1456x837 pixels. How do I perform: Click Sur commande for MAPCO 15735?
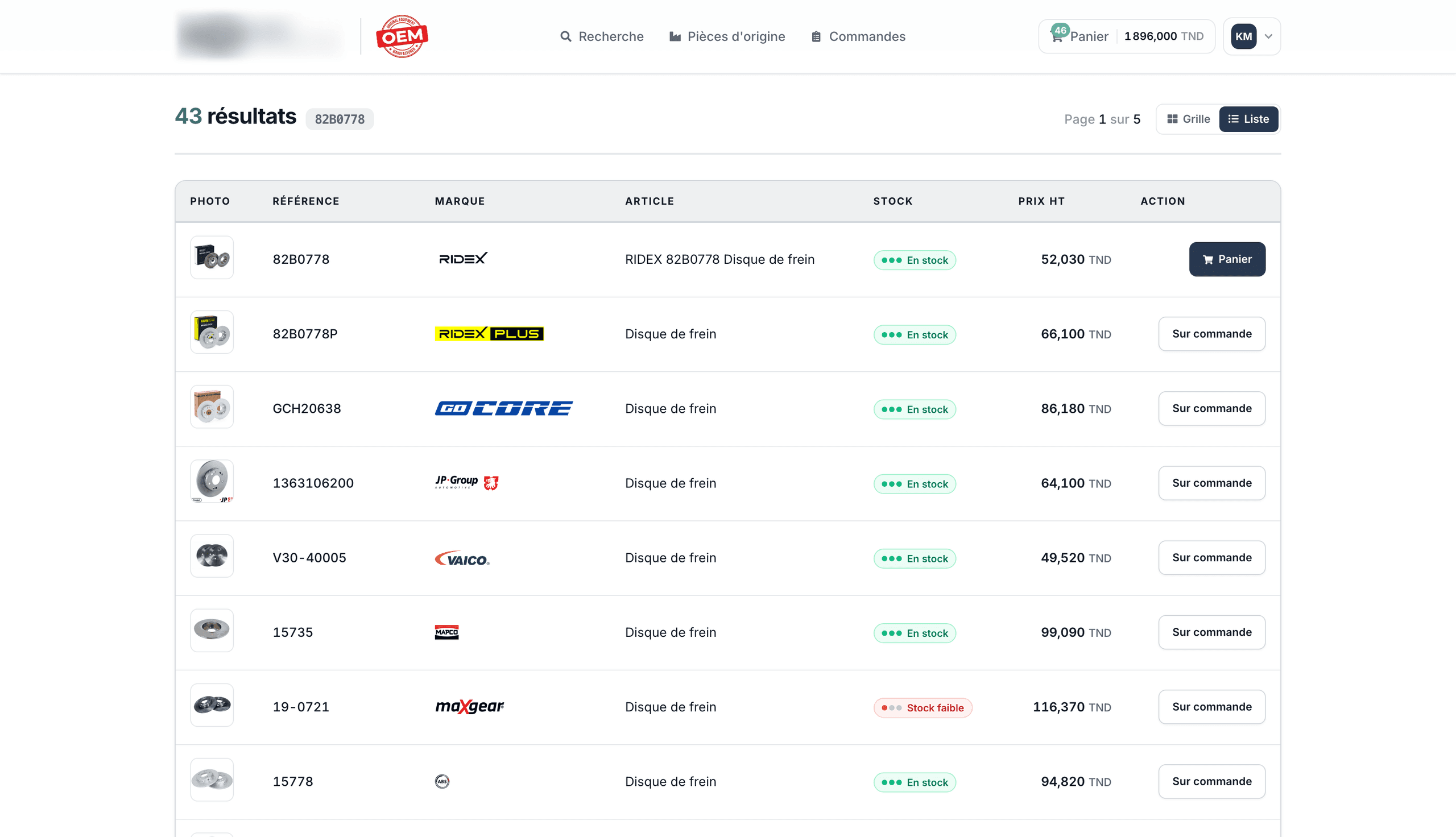tap(1211, 632)
